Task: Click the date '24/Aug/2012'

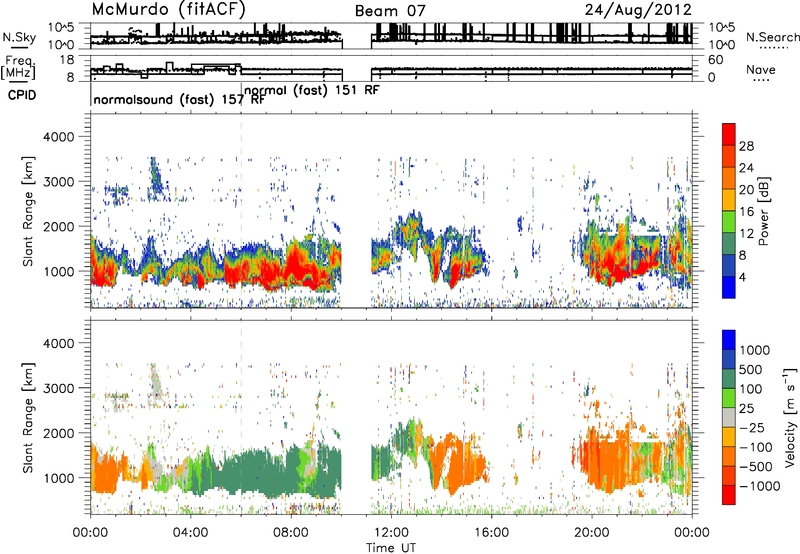Action: click(638, 10)
